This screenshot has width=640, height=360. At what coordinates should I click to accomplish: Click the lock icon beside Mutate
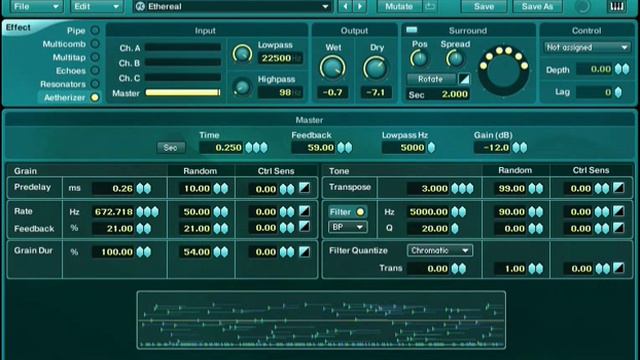(x=430, y=7)
